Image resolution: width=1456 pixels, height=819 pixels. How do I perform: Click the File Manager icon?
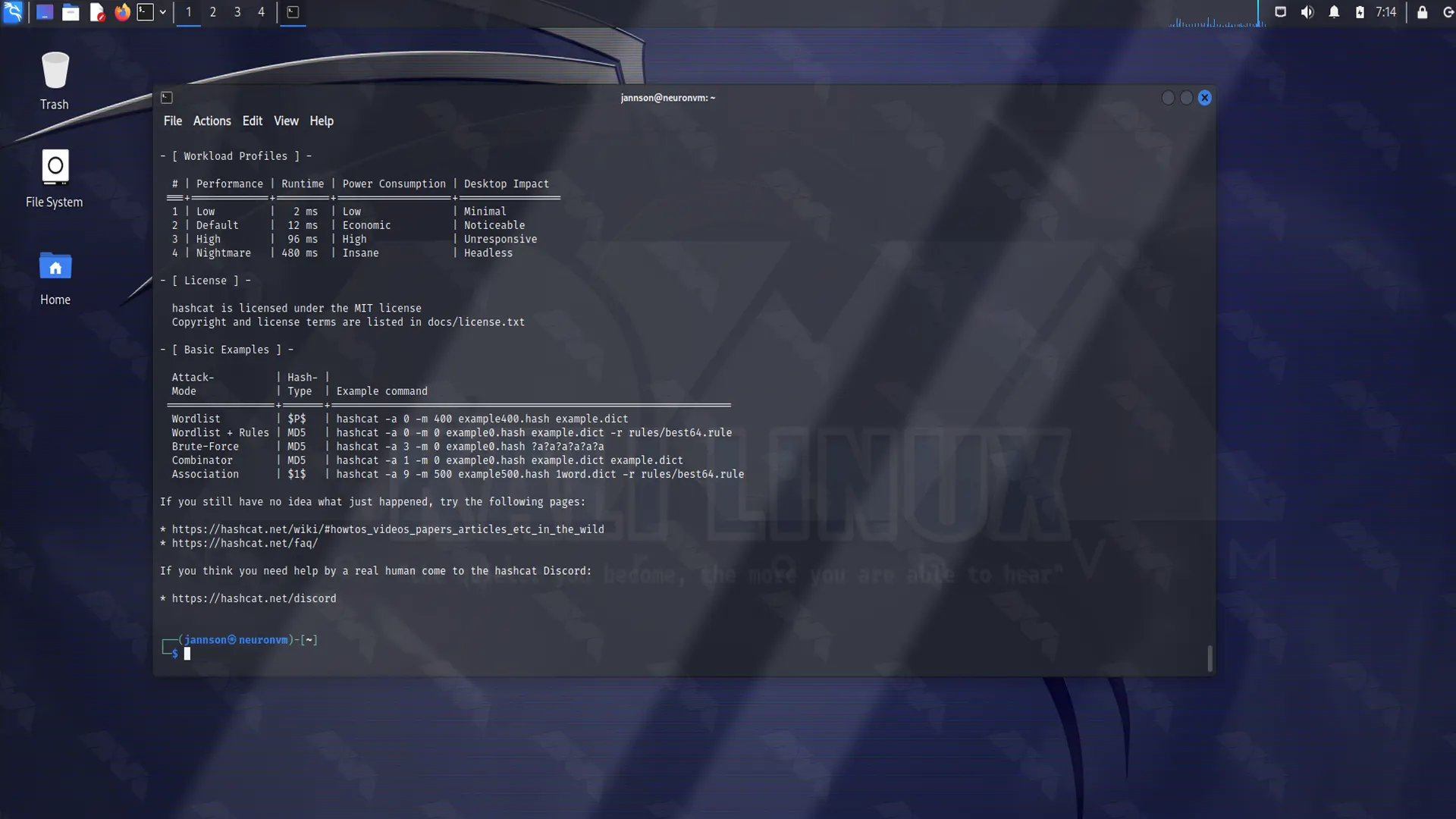coord(70,12)
